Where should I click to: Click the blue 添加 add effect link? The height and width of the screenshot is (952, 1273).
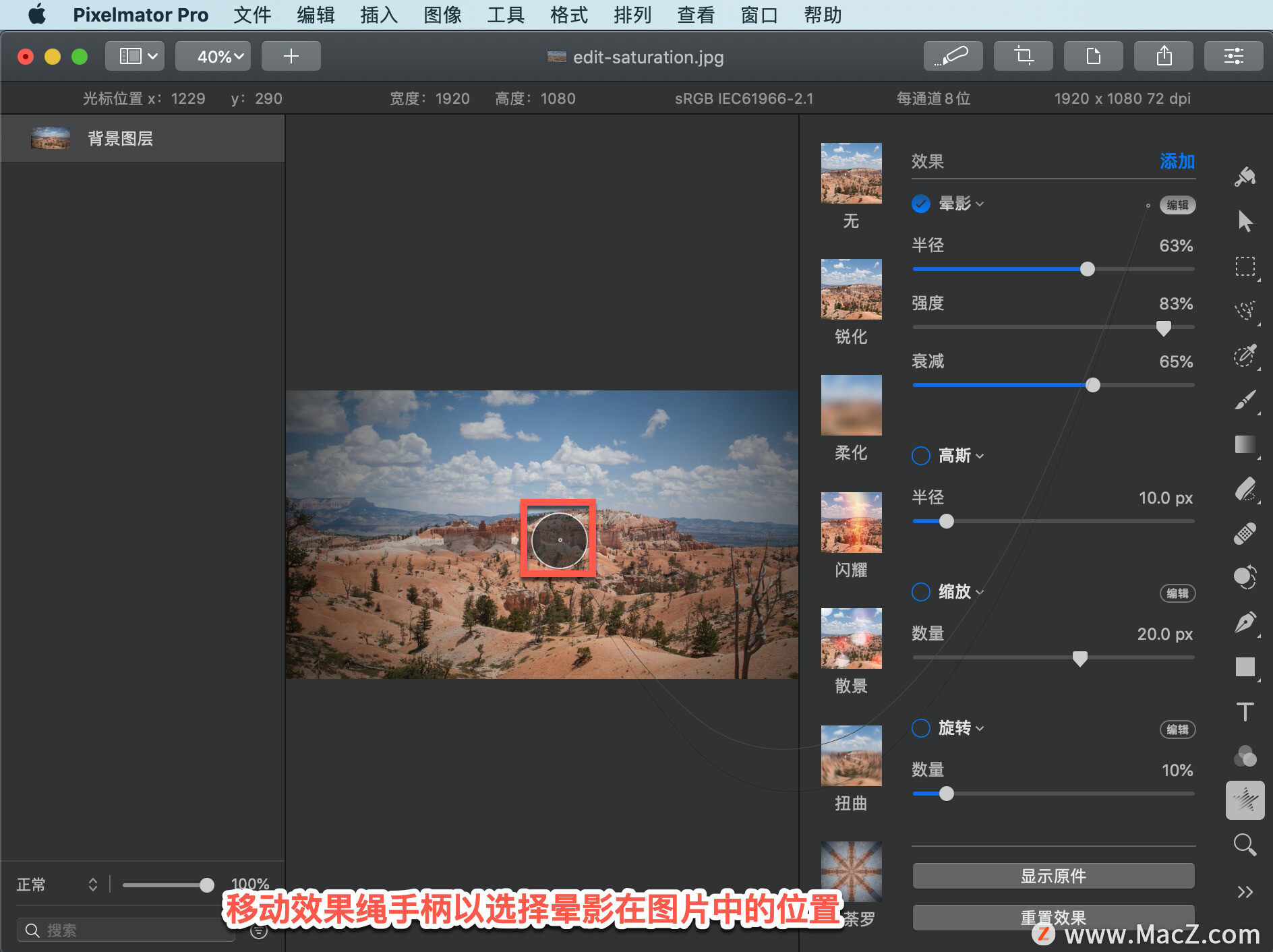coord(1177,161)
